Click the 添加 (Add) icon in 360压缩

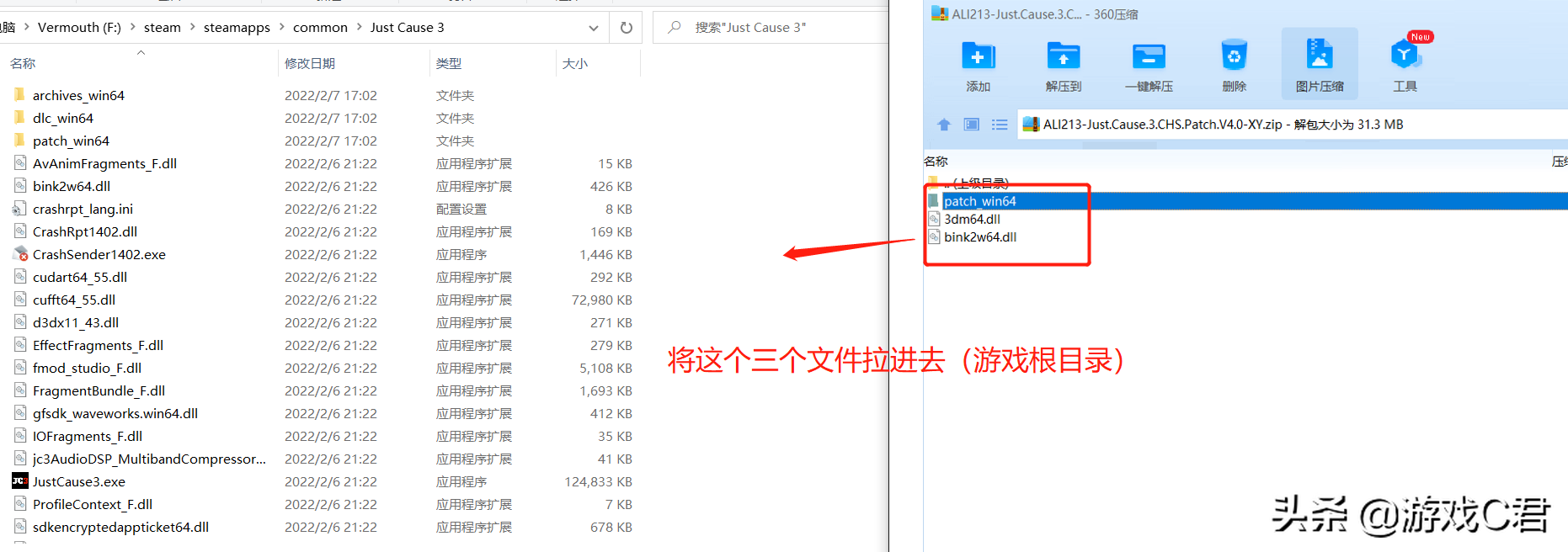click(x=978, y=65)
